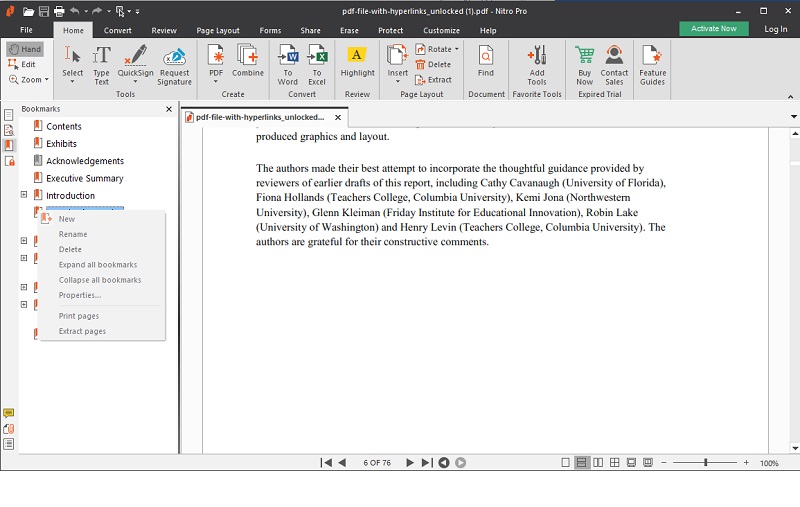The height and width of the screenshot is (507, 800).
Task: Go to last page
Action: (427, 463)
